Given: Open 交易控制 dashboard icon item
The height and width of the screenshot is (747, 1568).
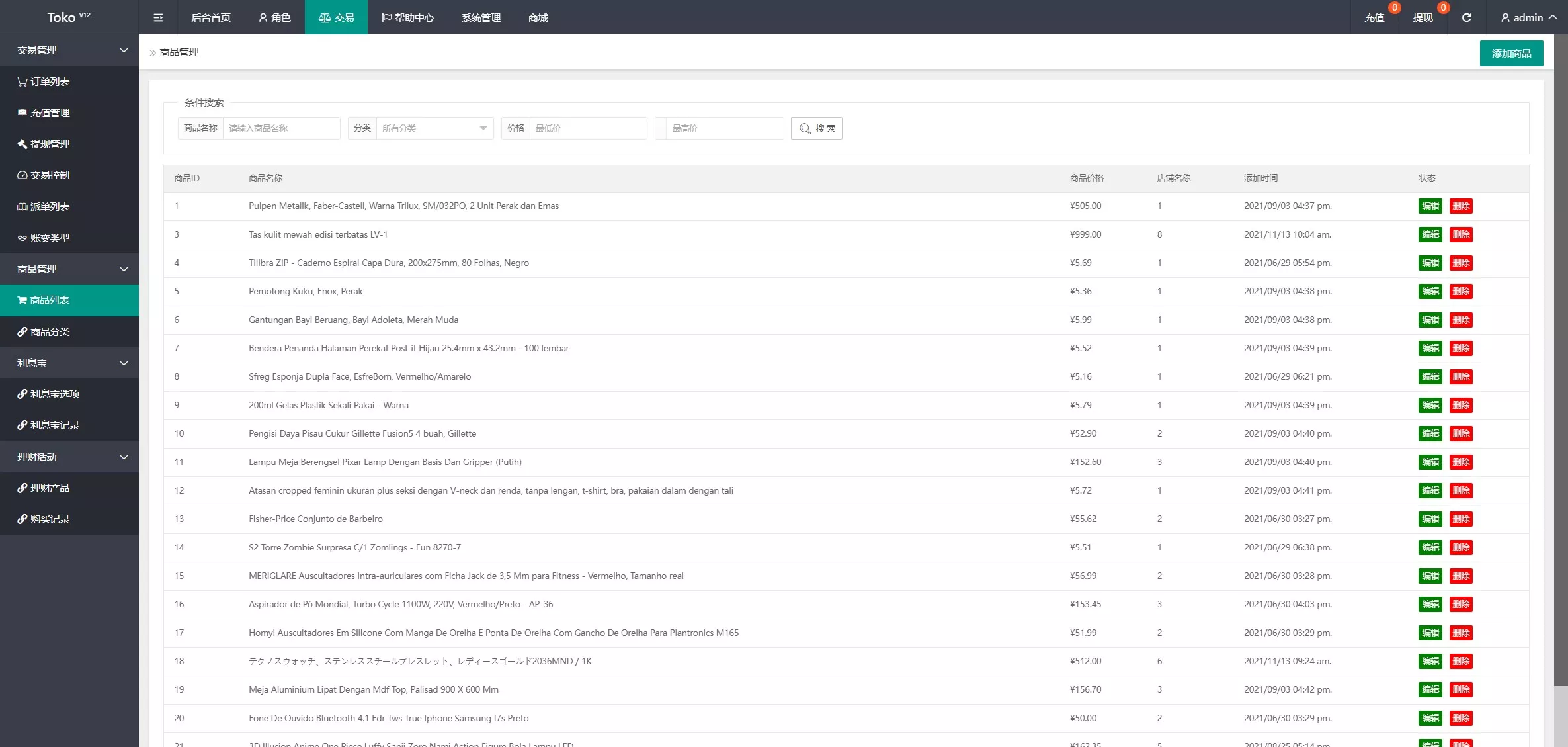Looking at the screenshot, I should click(50, 175).
